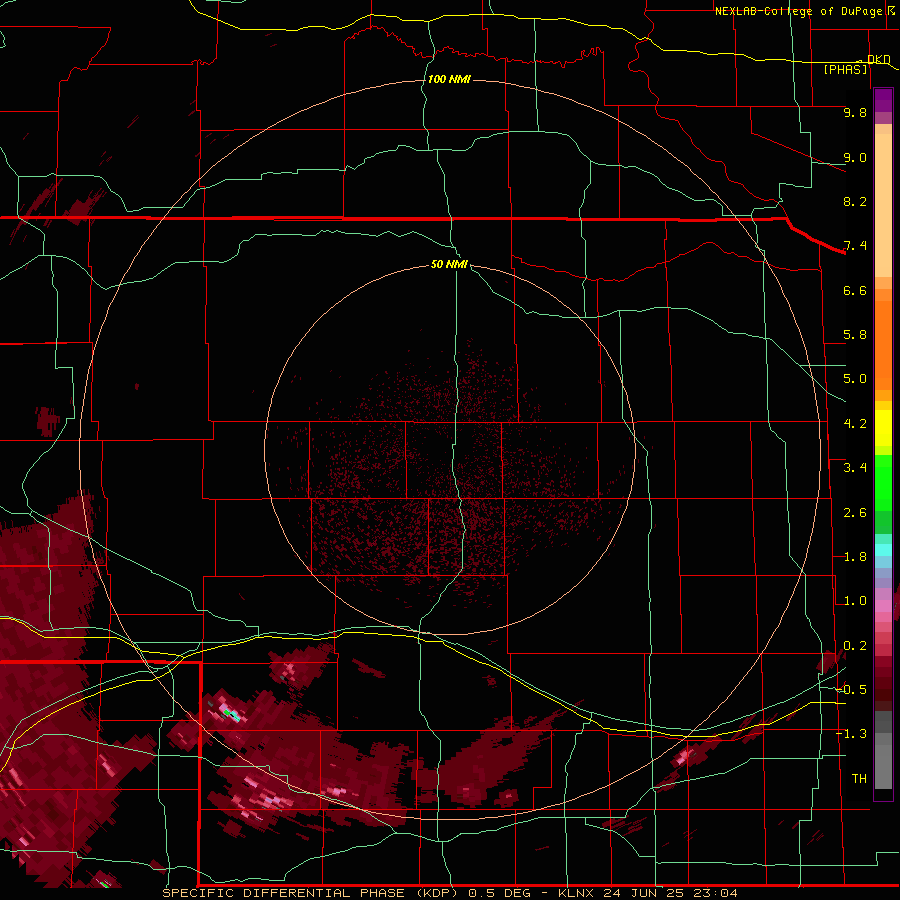Image resolution: width=900 pixels, height=900 pixels.
Task: Click the -0.5 value on the color scale
Action: point(851,690)
